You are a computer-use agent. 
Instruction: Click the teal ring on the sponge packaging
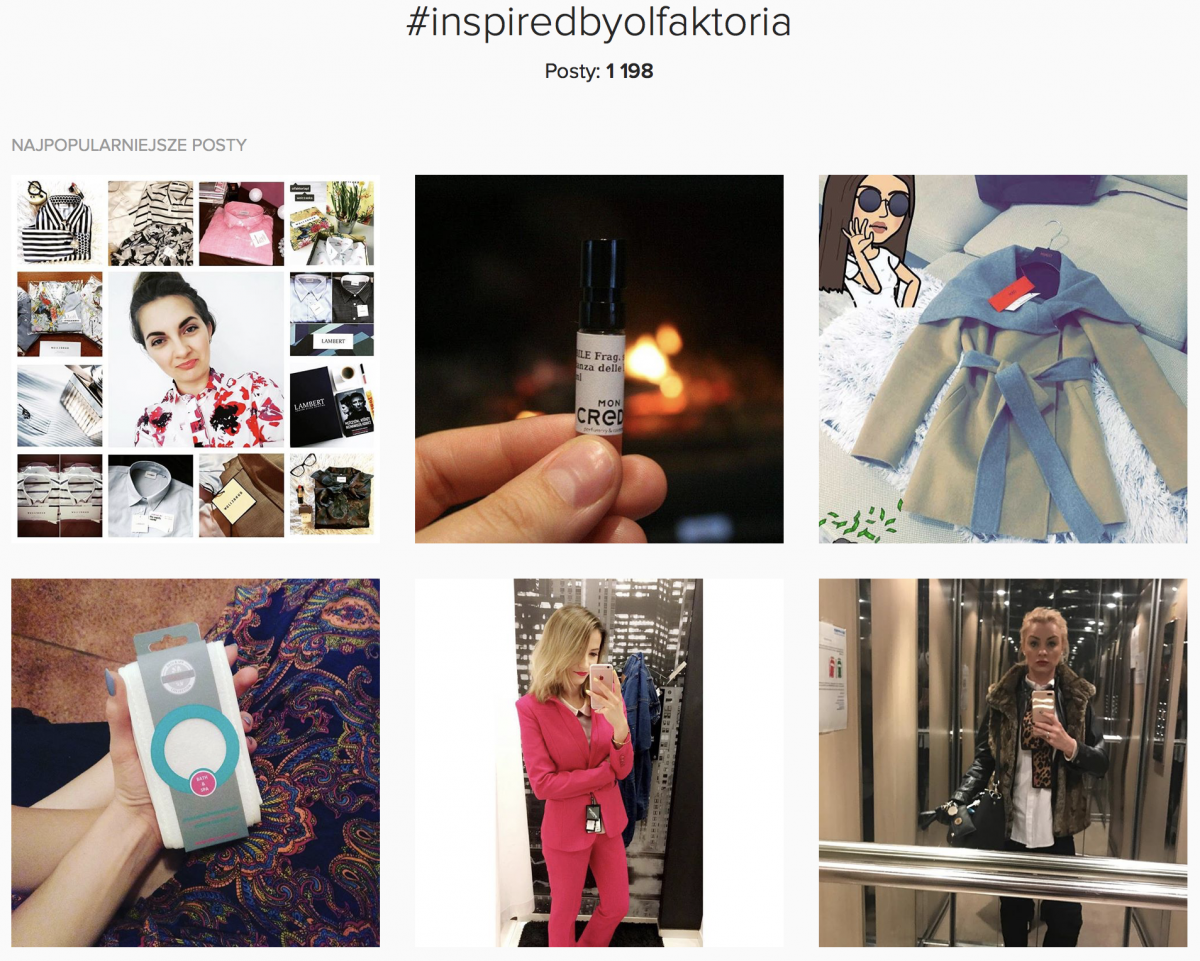click(x=195, y=747)
